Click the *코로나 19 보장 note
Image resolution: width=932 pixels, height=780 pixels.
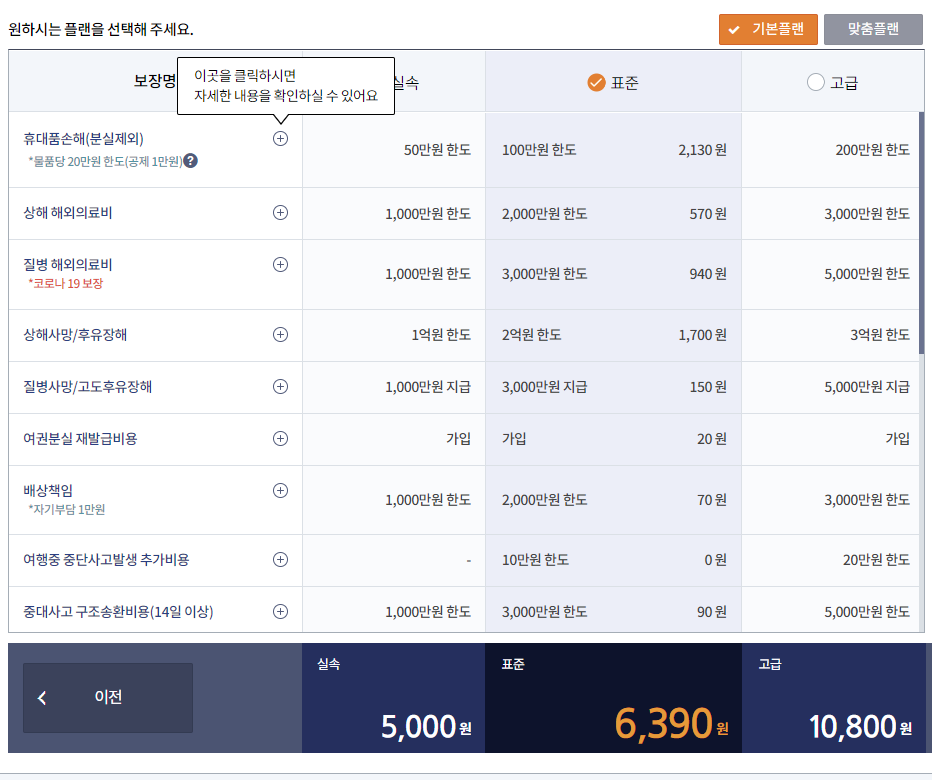click(65, 284)
